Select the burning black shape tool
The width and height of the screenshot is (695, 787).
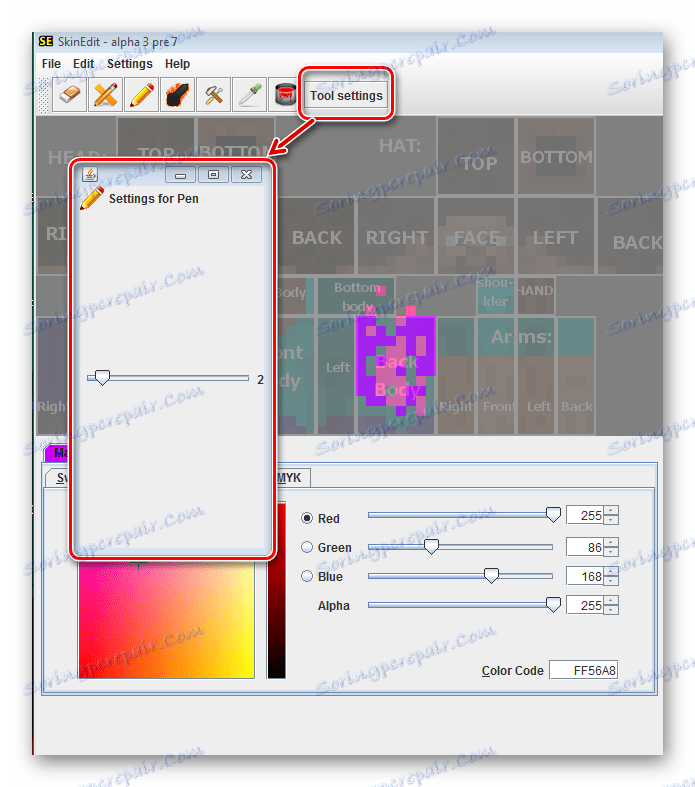(x=178, y=94)
